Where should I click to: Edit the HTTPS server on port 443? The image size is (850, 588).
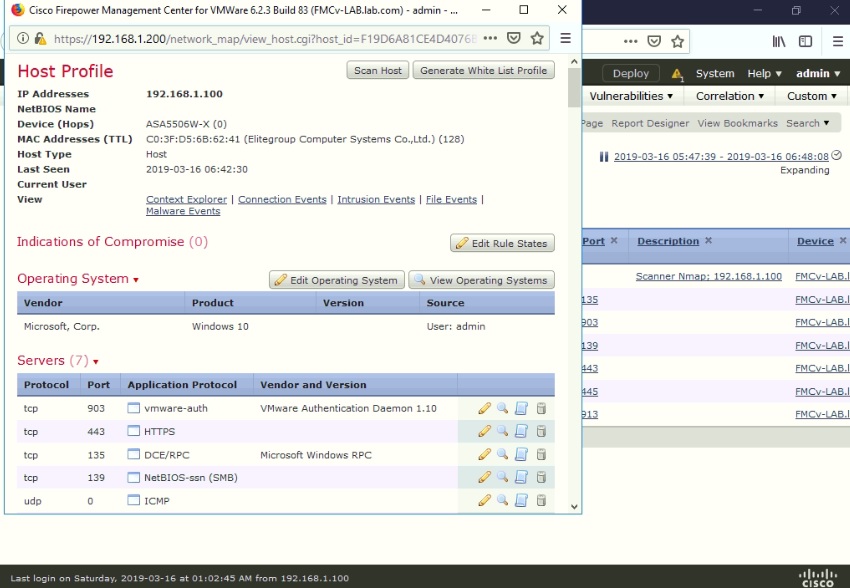pos(484,431)
